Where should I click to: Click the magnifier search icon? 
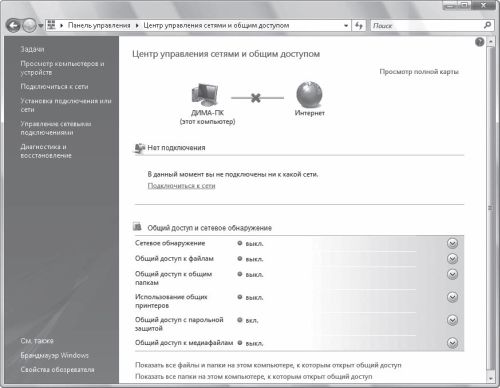(x=487, y=25)
